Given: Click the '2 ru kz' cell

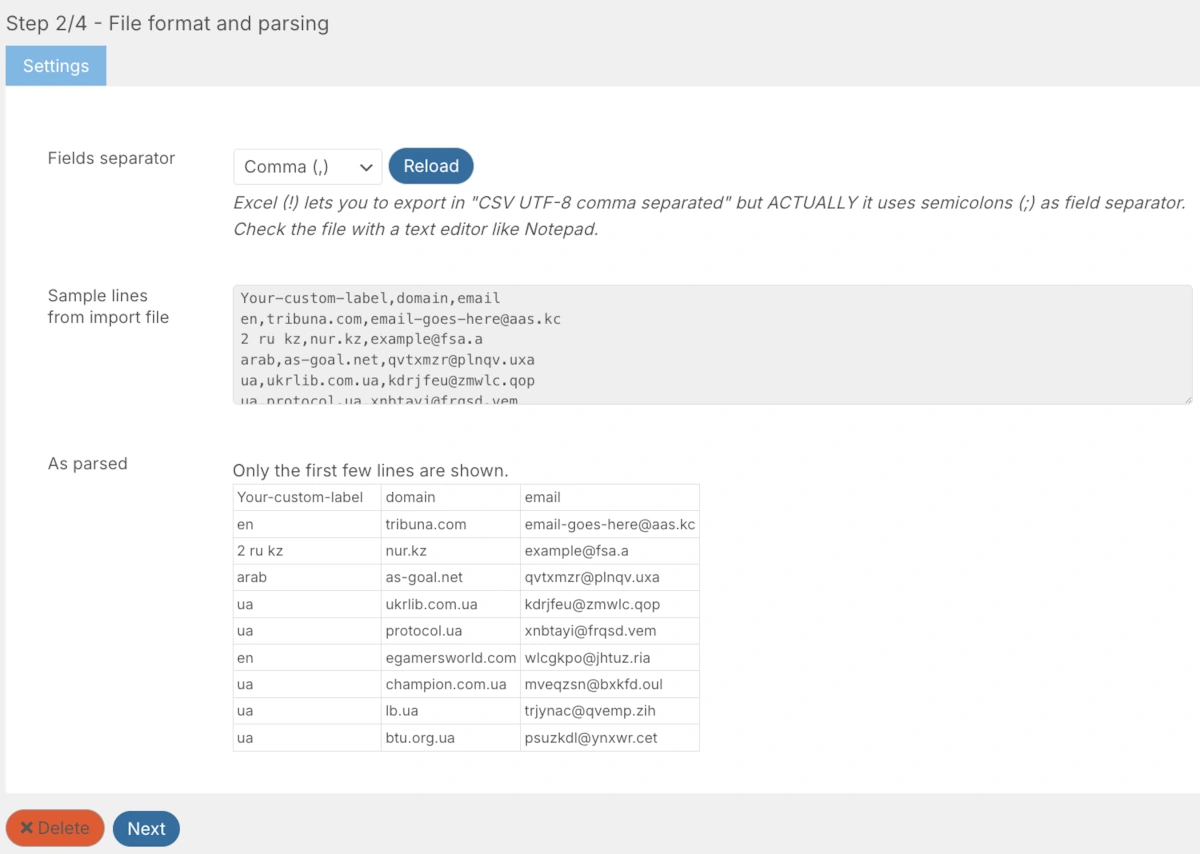Looking at the screenshot, I should [x=307, y=551].
